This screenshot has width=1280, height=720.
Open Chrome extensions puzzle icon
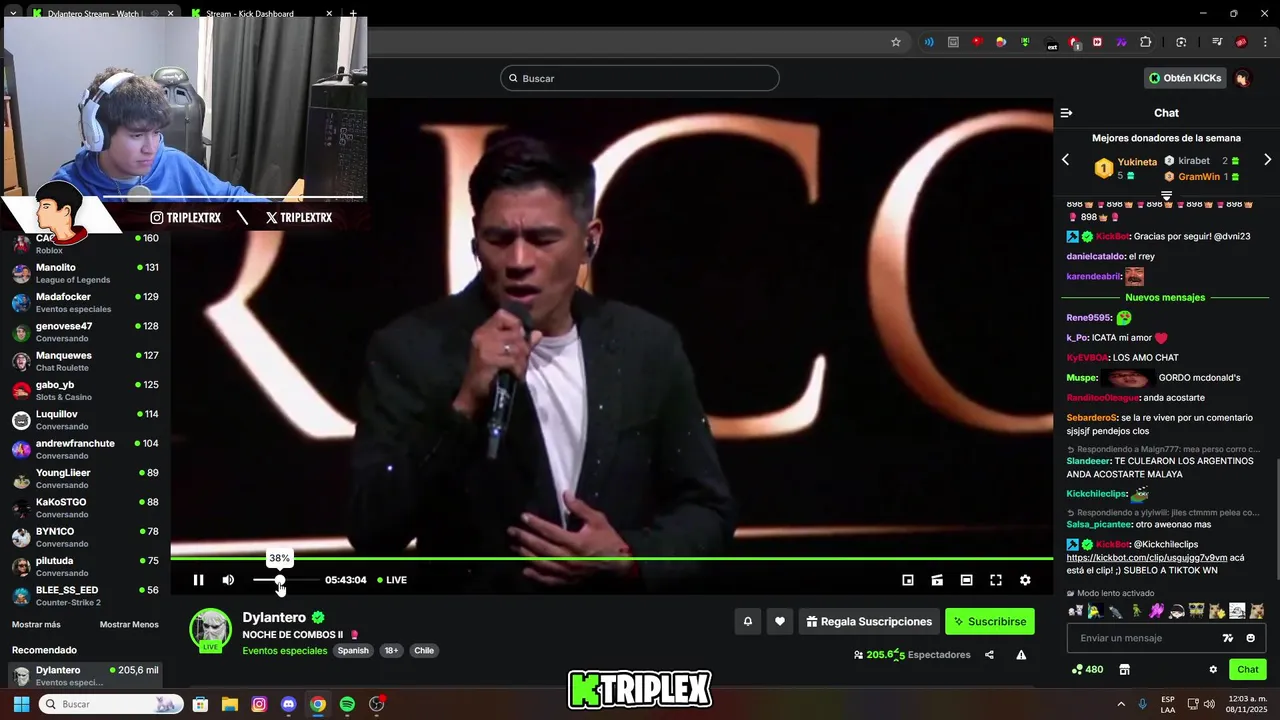(x=1146, y=42)
